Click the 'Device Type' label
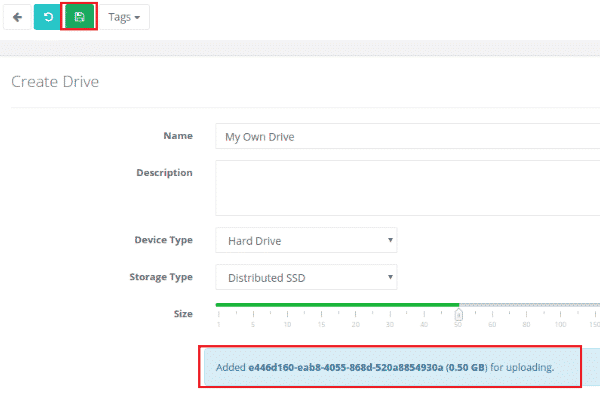 tap(163, 240)
